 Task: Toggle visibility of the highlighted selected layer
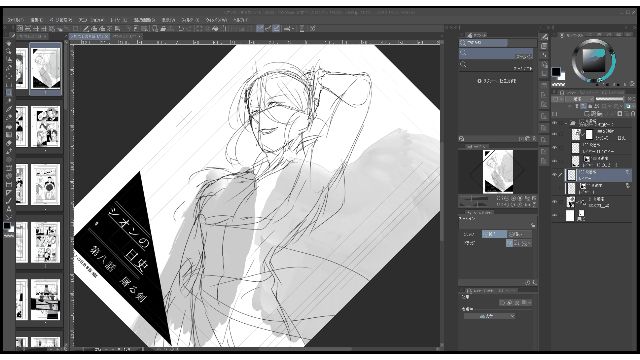(x=555, y=175)
